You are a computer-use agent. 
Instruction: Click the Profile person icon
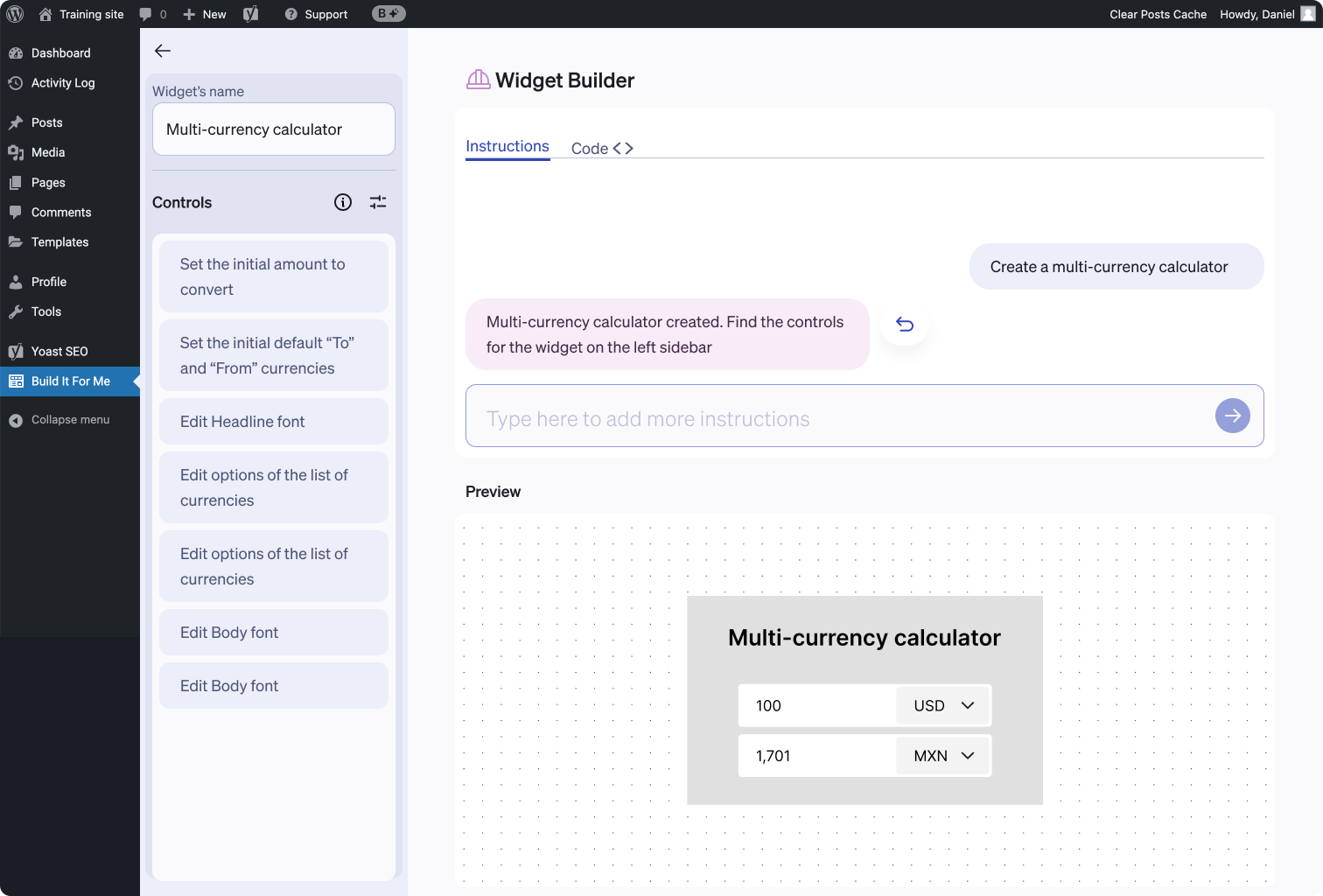pos(16,282)
